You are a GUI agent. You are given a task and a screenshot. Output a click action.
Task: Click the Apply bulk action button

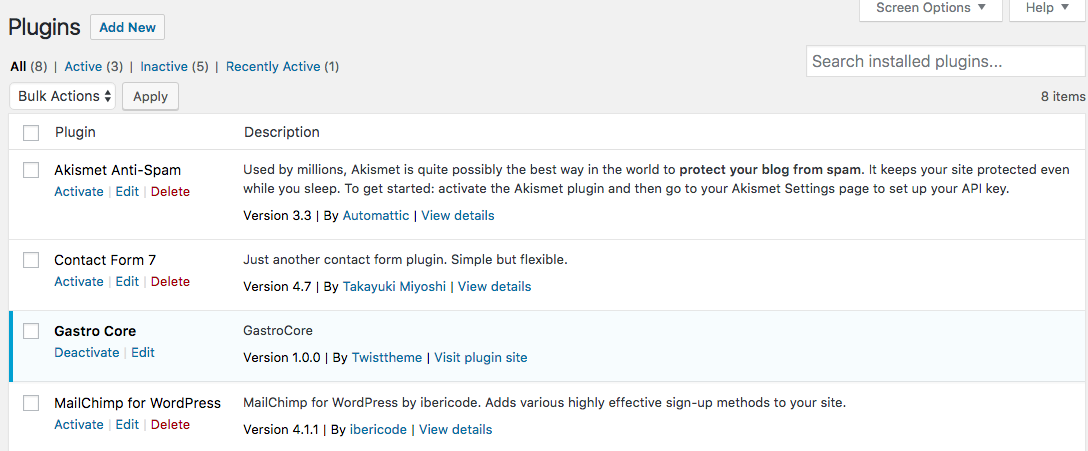click(151, 96)
